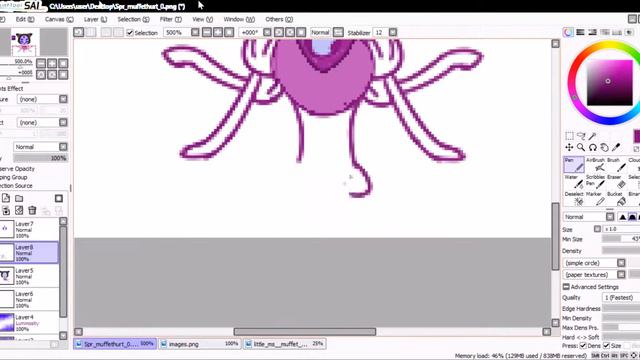The height and width of the screenshot is (360, 640).
Task: Open the Stabilizer value dropdown
Action: [393, 32]
